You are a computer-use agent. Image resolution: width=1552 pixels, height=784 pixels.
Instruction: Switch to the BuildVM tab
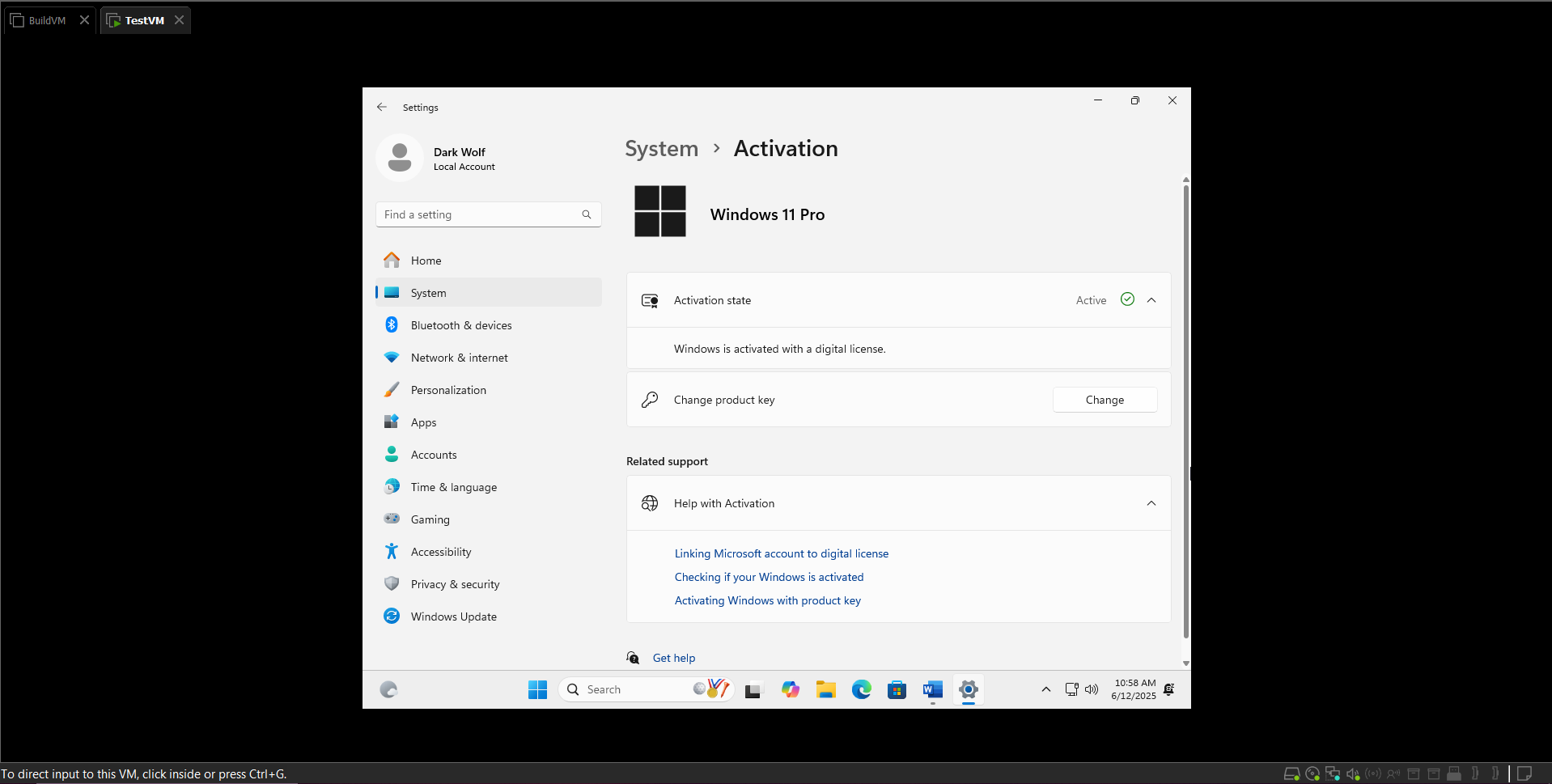pos(47,20)
